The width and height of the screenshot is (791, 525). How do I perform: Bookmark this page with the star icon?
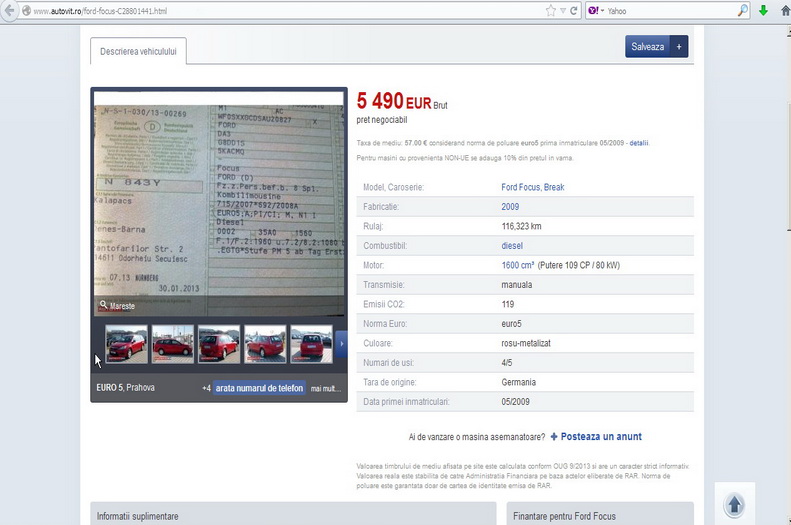pyautogui.click(x=550, y=10)
